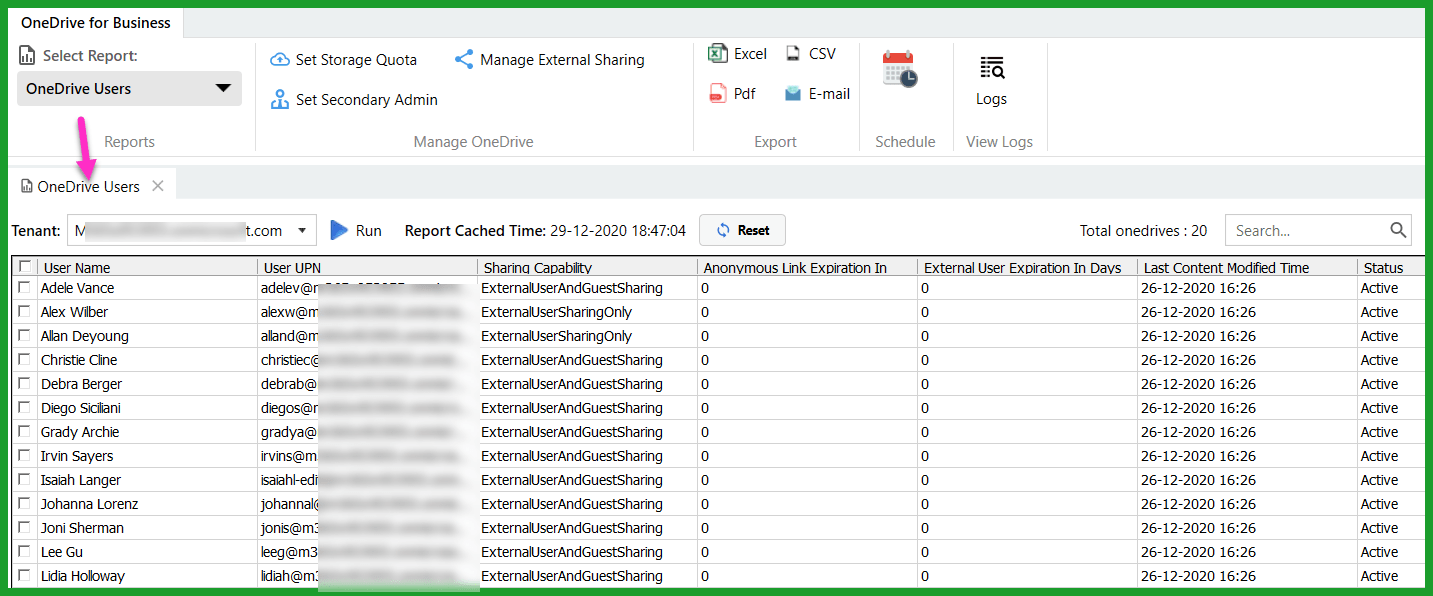Open the Schedule calendar icon
1433x596 pixels.
[900, 70]
